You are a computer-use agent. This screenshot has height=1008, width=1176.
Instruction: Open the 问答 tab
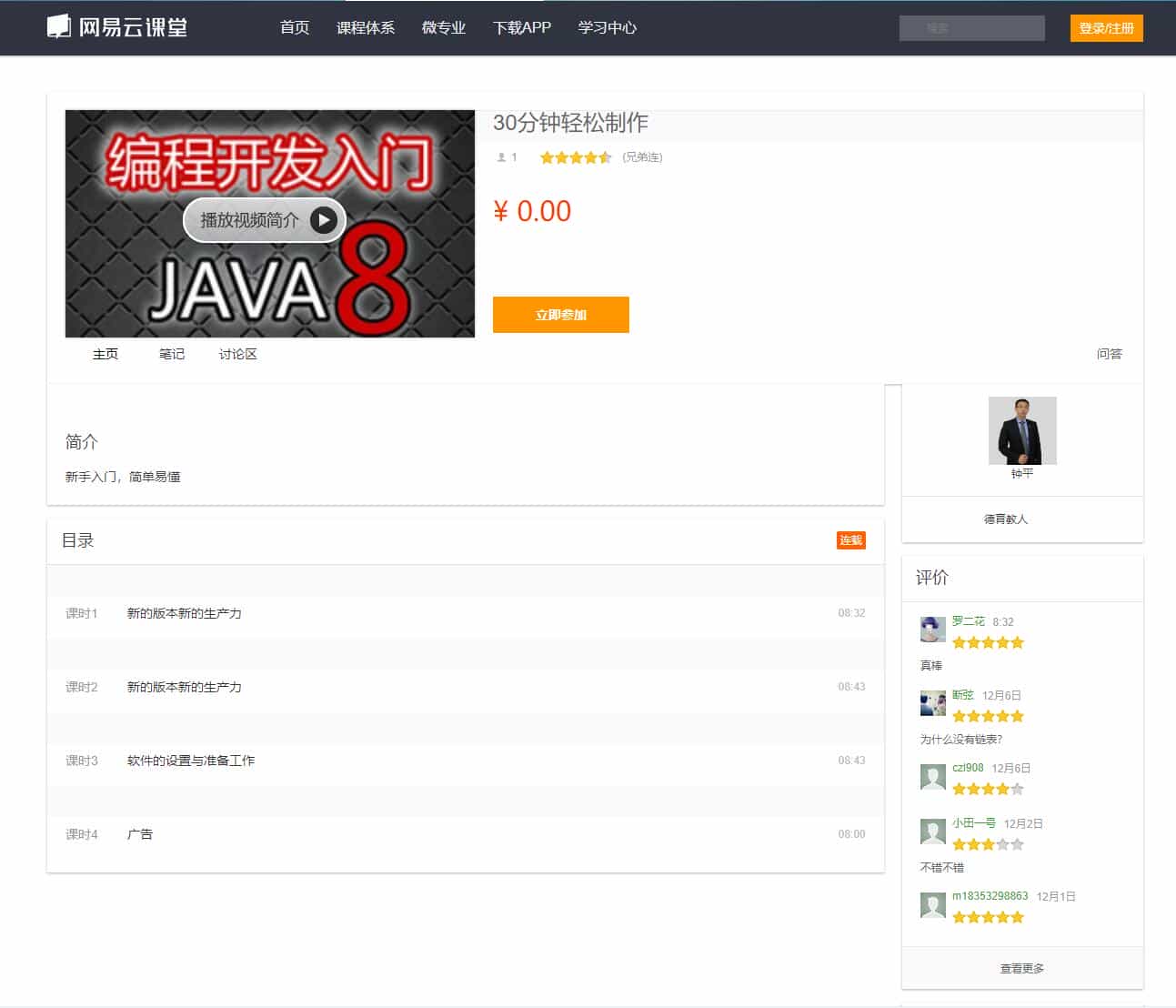pyautogui.click(x=1110, y=354)
